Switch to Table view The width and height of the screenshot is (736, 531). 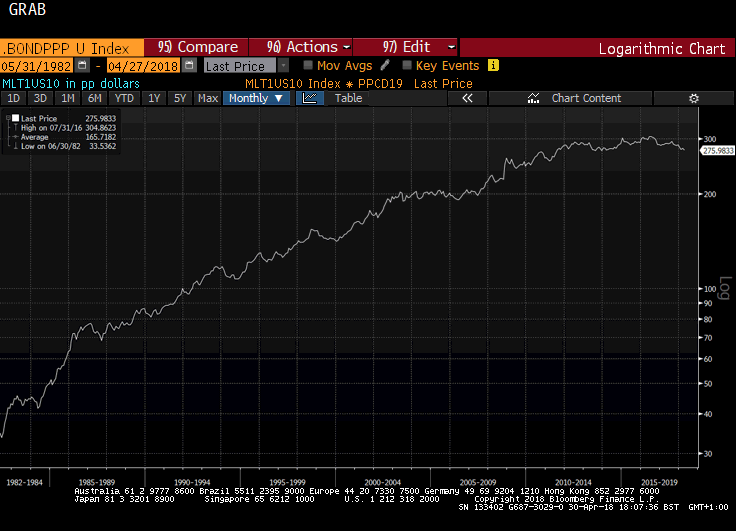pyautogui.click(x=348, y=98)
